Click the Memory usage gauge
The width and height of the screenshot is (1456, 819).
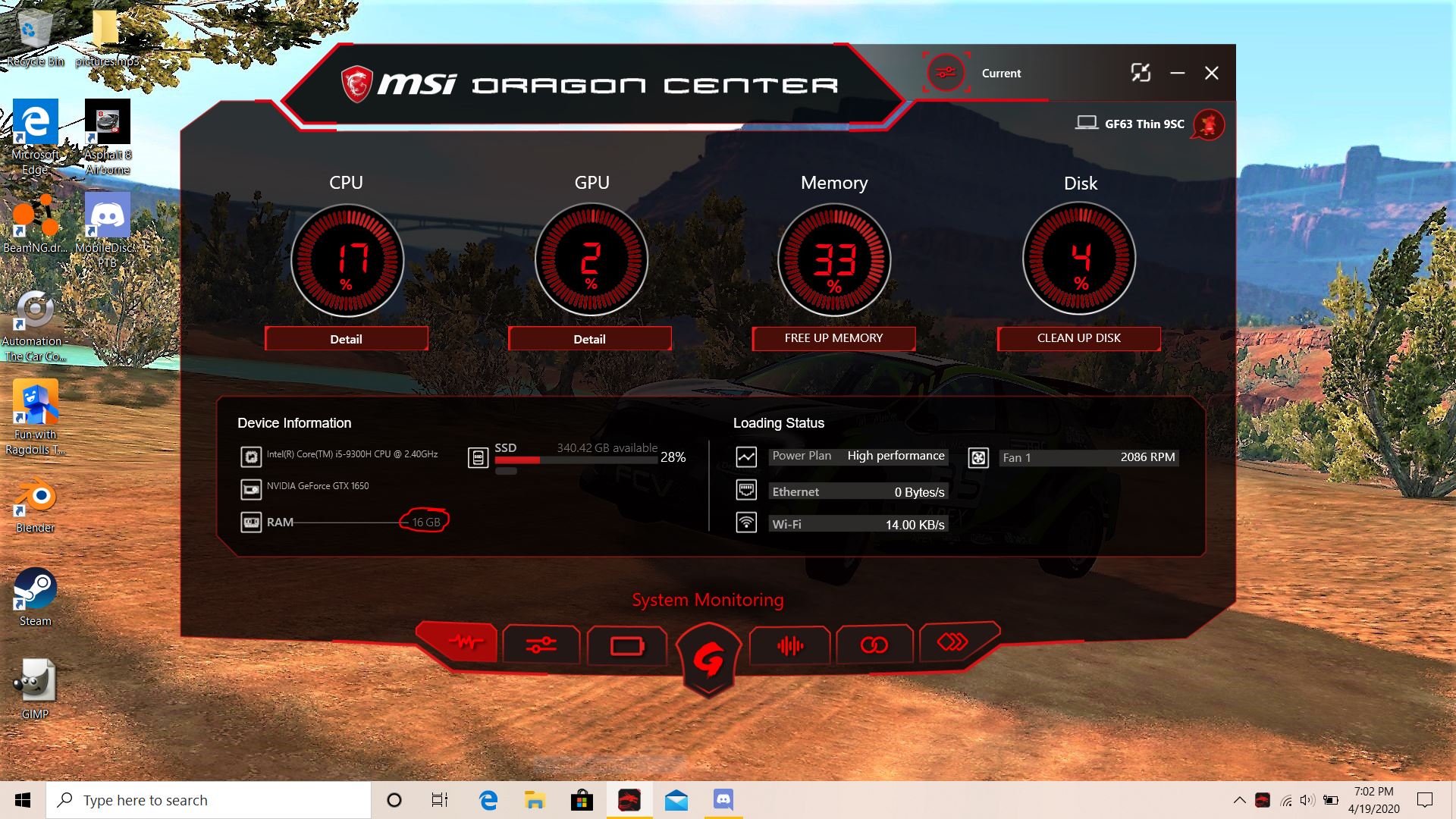[834, 260]
